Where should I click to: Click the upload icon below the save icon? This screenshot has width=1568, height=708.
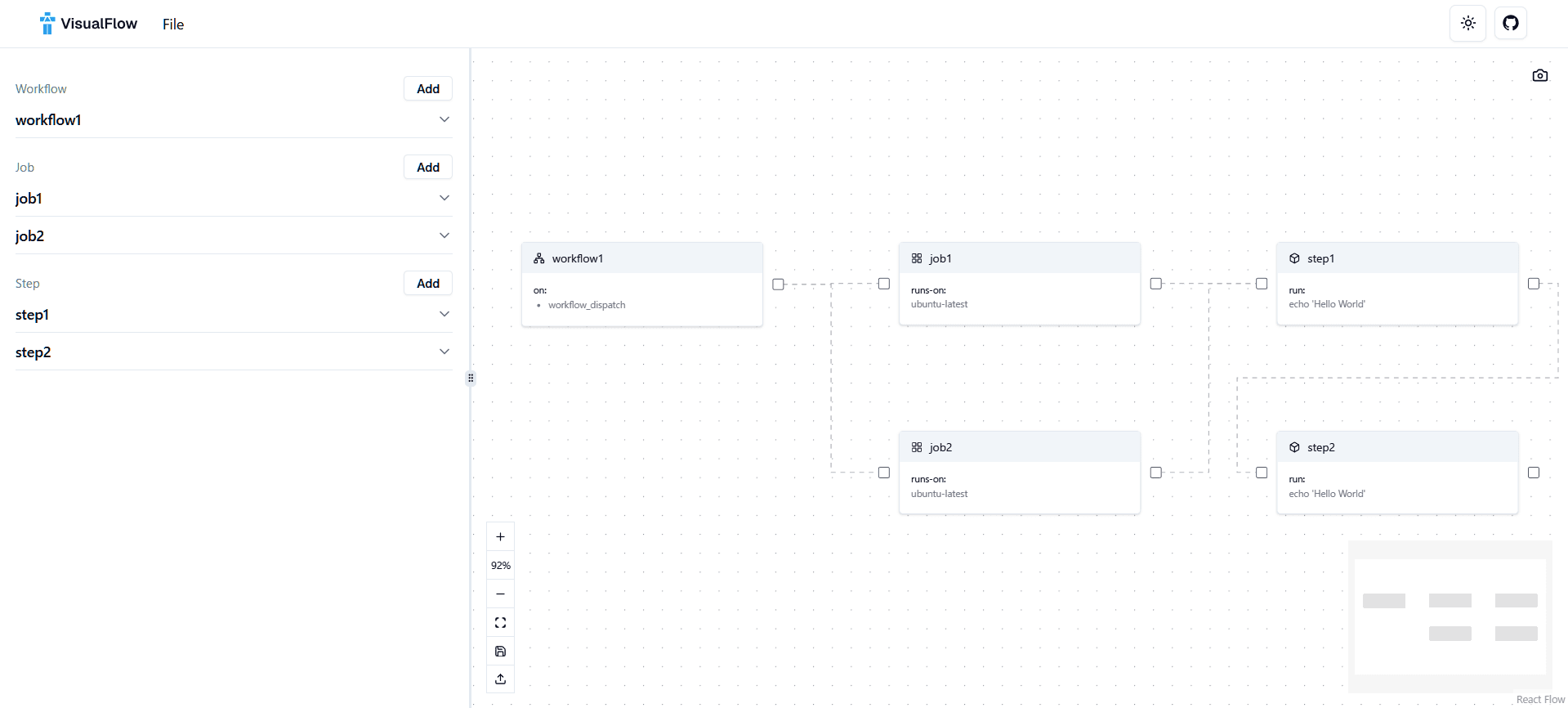pyautogui.click(x=500, y=679)
